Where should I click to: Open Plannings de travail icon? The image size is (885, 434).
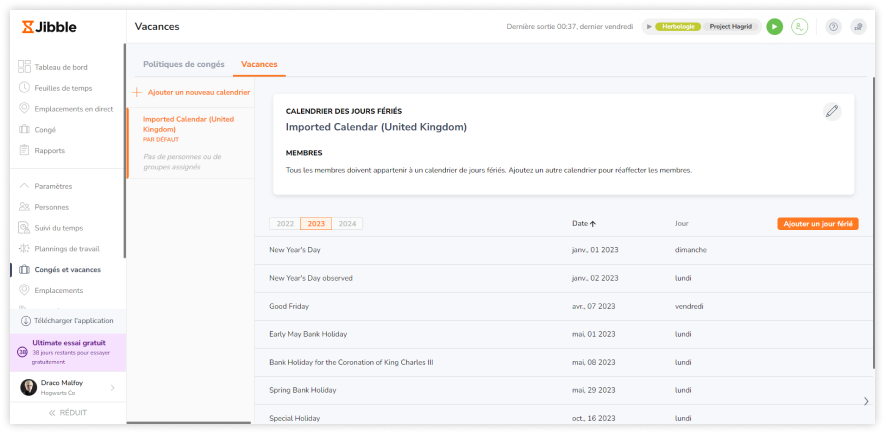coord(24,248)
